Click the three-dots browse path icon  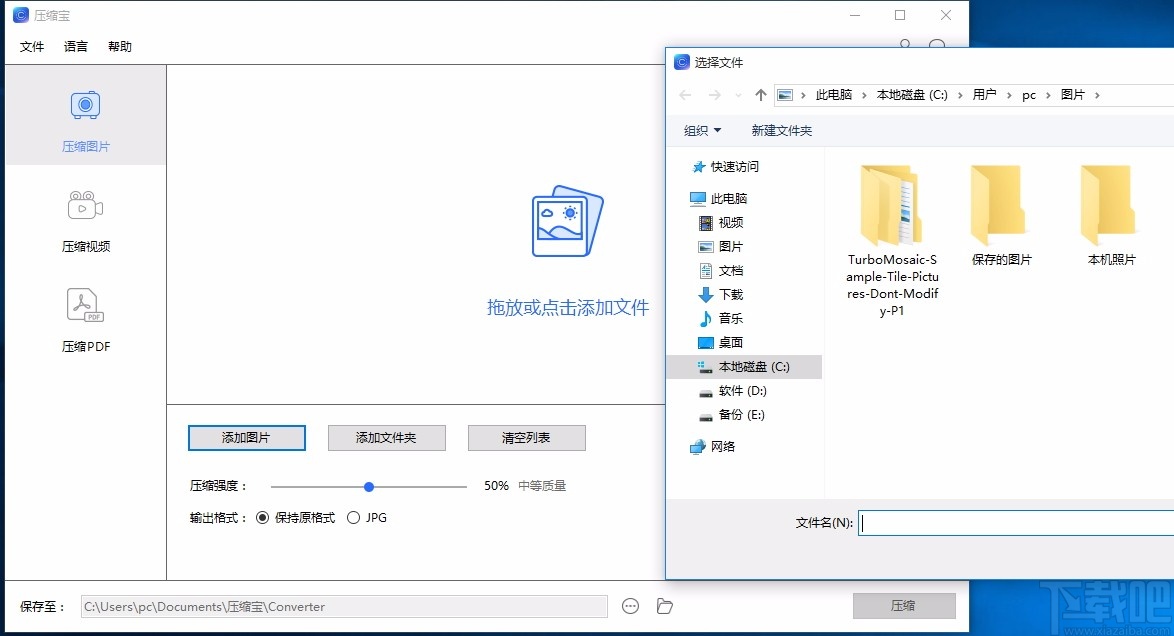(x=630, y=606)
